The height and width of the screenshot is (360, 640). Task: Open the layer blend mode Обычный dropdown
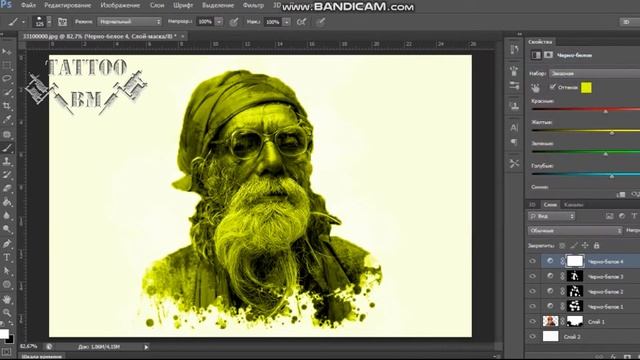coord(575,231)
